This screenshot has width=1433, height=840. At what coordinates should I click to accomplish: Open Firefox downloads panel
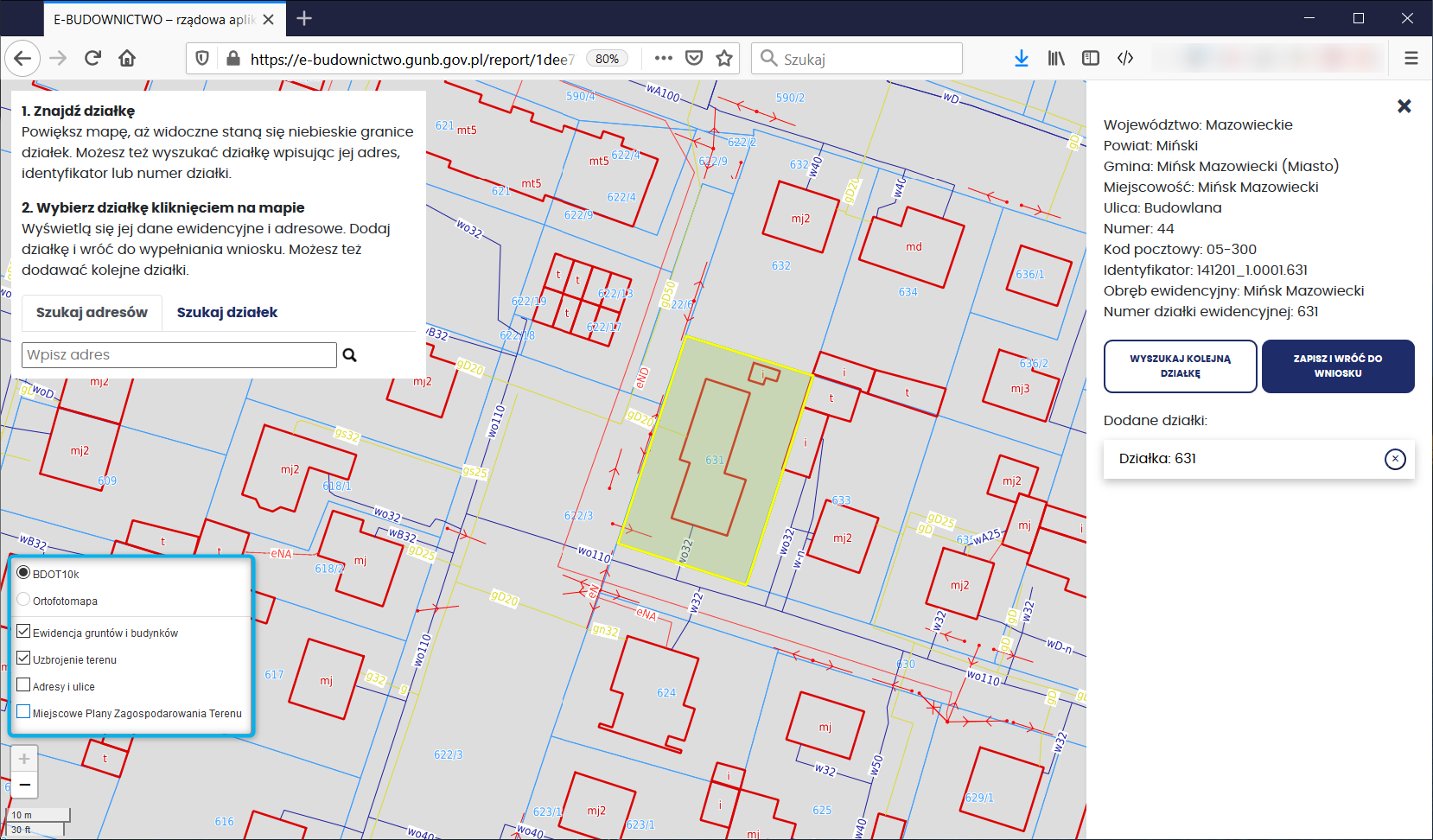tap(1021, 59)
